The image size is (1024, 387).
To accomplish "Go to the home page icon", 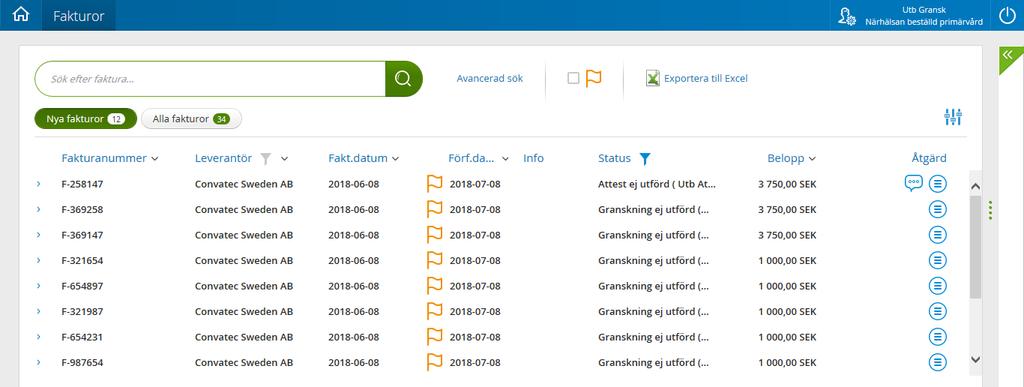I will pyautogui.click(x=21, y=15).
